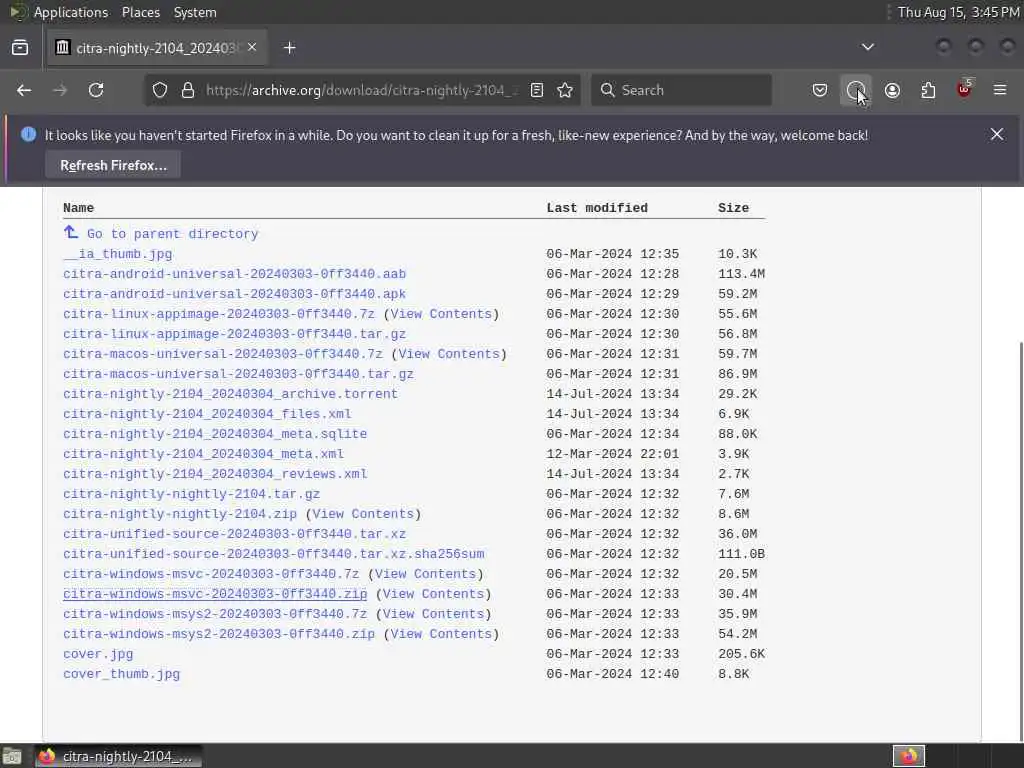This screenshot has width=1024, height=768.
Task: Download citra-windows-msvc .7z file
Action: point(211,574)
